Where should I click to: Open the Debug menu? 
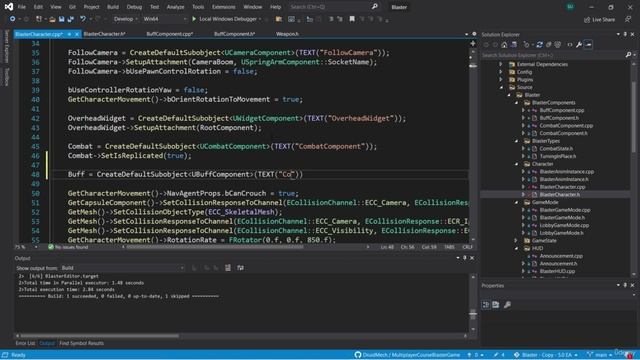tap(134, 7)
